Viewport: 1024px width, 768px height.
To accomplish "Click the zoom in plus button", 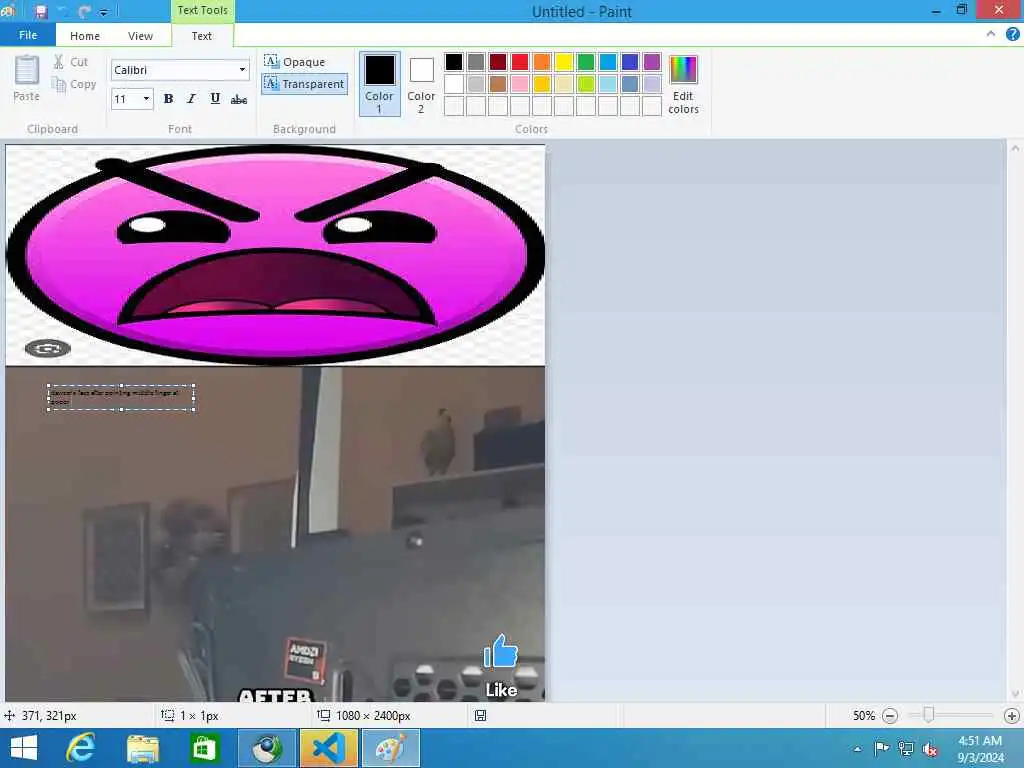I will [1012, 716].
